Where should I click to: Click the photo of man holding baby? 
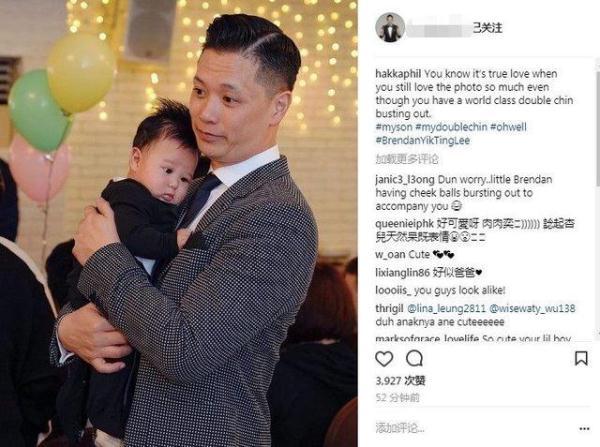(179, 224)
